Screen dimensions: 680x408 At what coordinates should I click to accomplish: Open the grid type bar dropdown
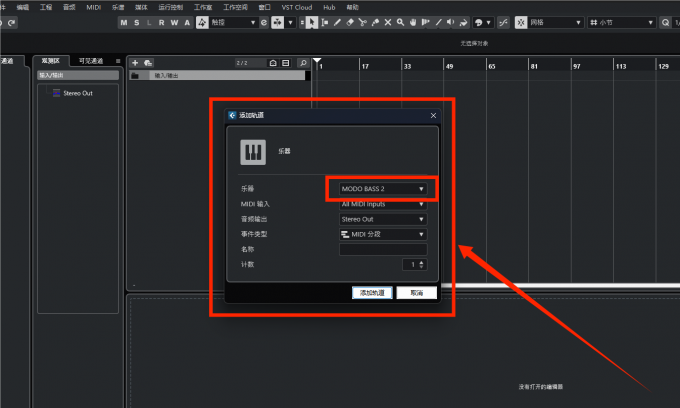click(621, 23)
